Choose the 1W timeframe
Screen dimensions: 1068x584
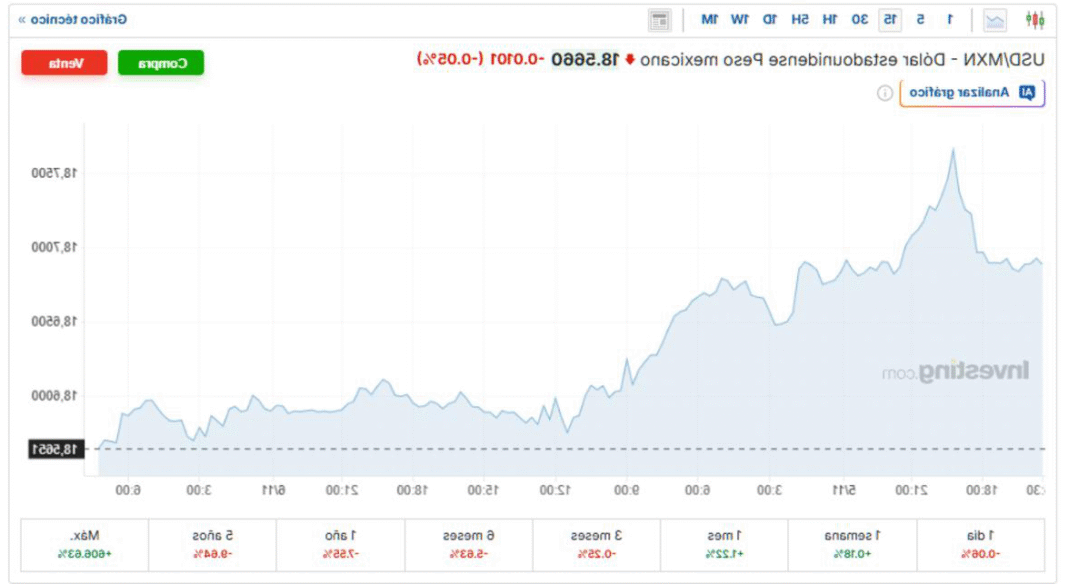(739, 20)
